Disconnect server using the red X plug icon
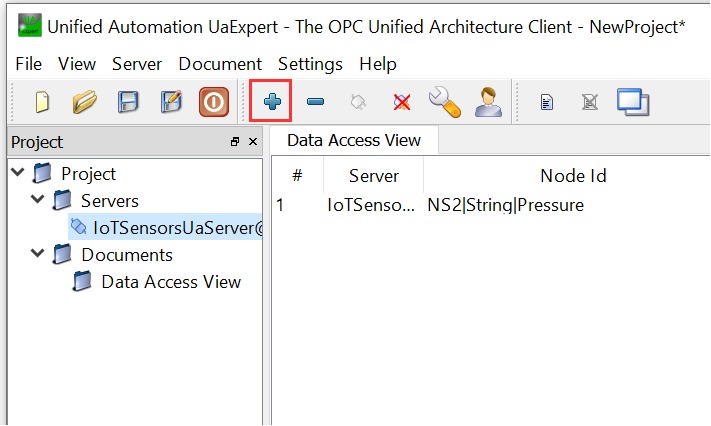Image resolution: width=711 pixels, height=426 pixels. pyautogui.click(x=402, y=101)
